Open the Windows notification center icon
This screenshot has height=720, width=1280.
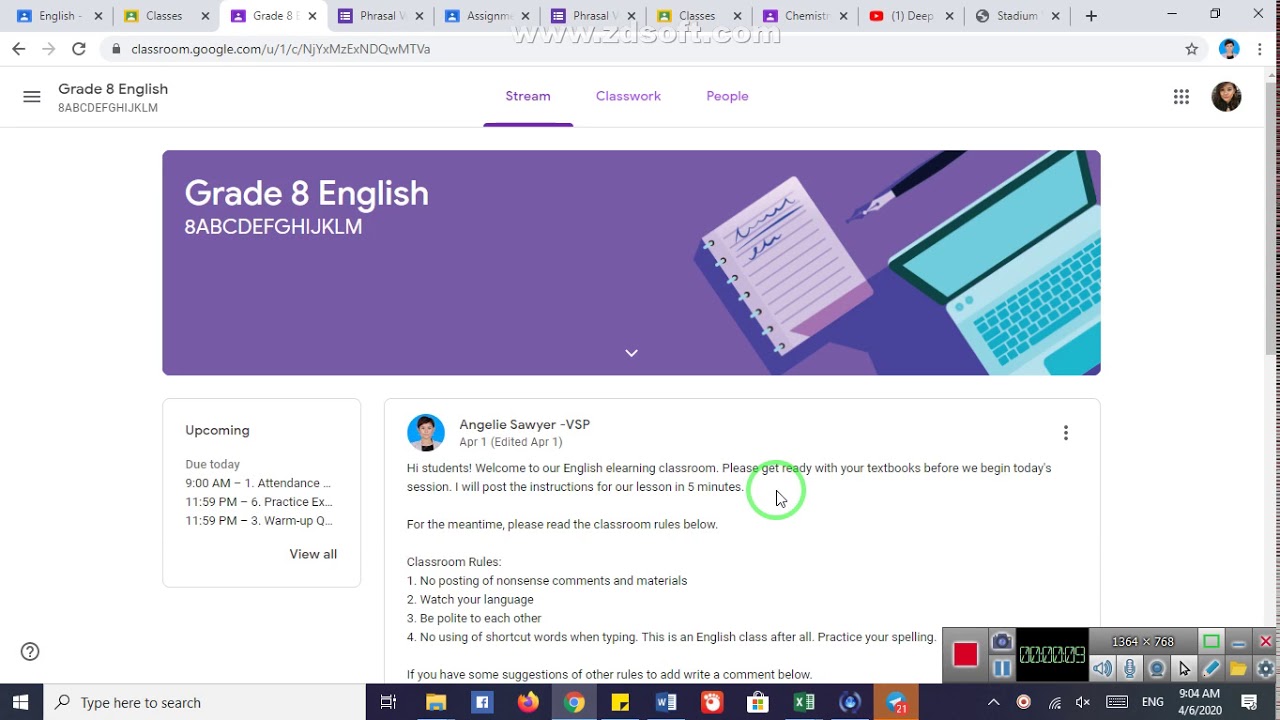coord(1249,702)
